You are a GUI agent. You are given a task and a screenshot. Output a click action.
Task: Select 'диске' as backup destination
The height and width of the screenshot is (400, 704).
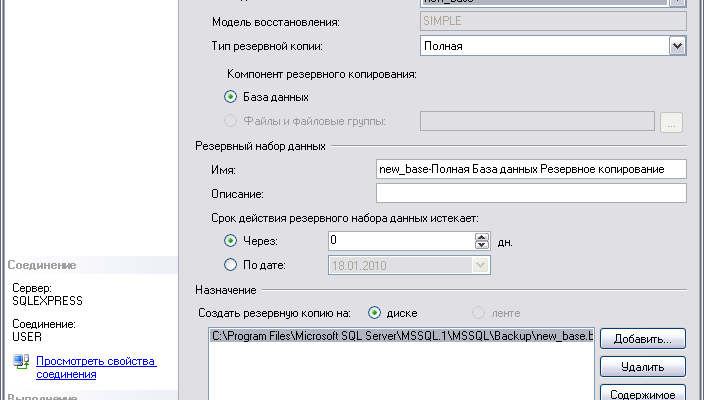click(x=375, y=312)
